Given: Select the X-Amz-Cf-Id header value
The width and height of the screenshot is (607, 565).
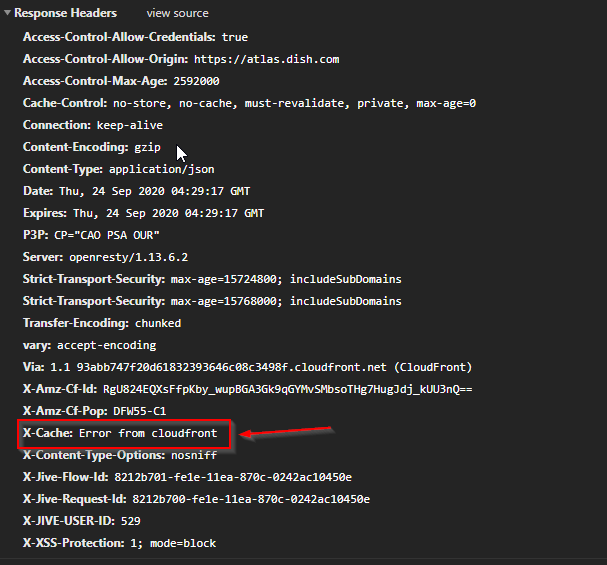Looking at the screenshot, I should [x=287, y=389].
